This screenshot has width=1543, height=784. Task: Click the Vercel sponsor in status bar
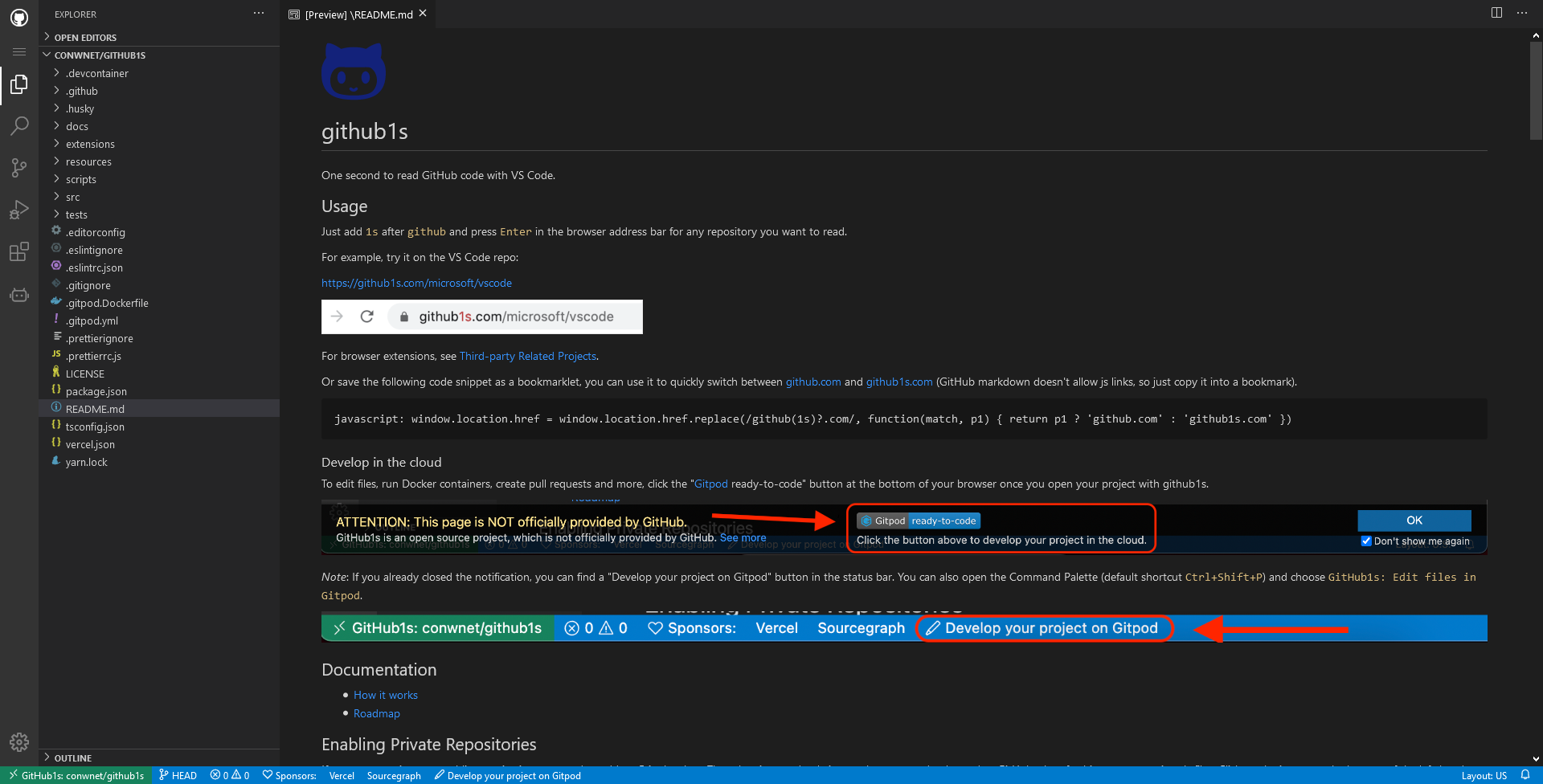coord(342,775)
